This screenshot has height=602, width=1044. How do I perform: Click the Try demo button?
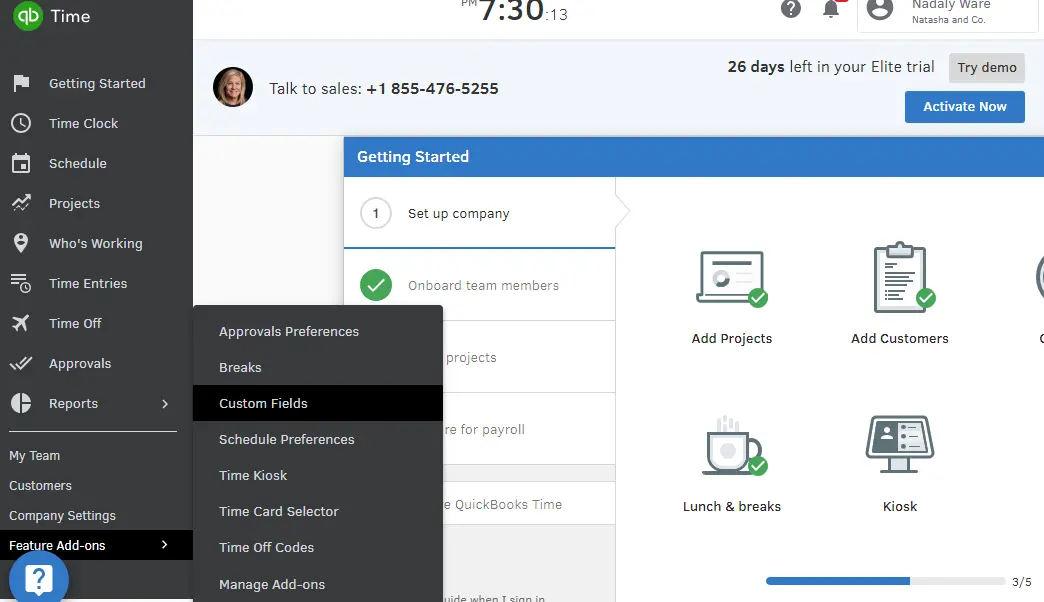click(986, 67)
